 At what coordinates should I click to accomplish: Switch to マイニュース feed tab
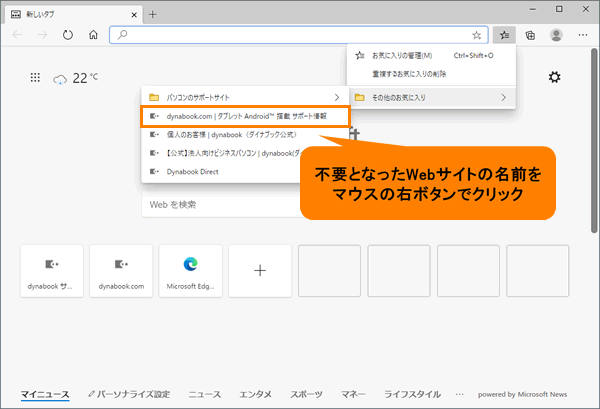(x=45, y=394)
